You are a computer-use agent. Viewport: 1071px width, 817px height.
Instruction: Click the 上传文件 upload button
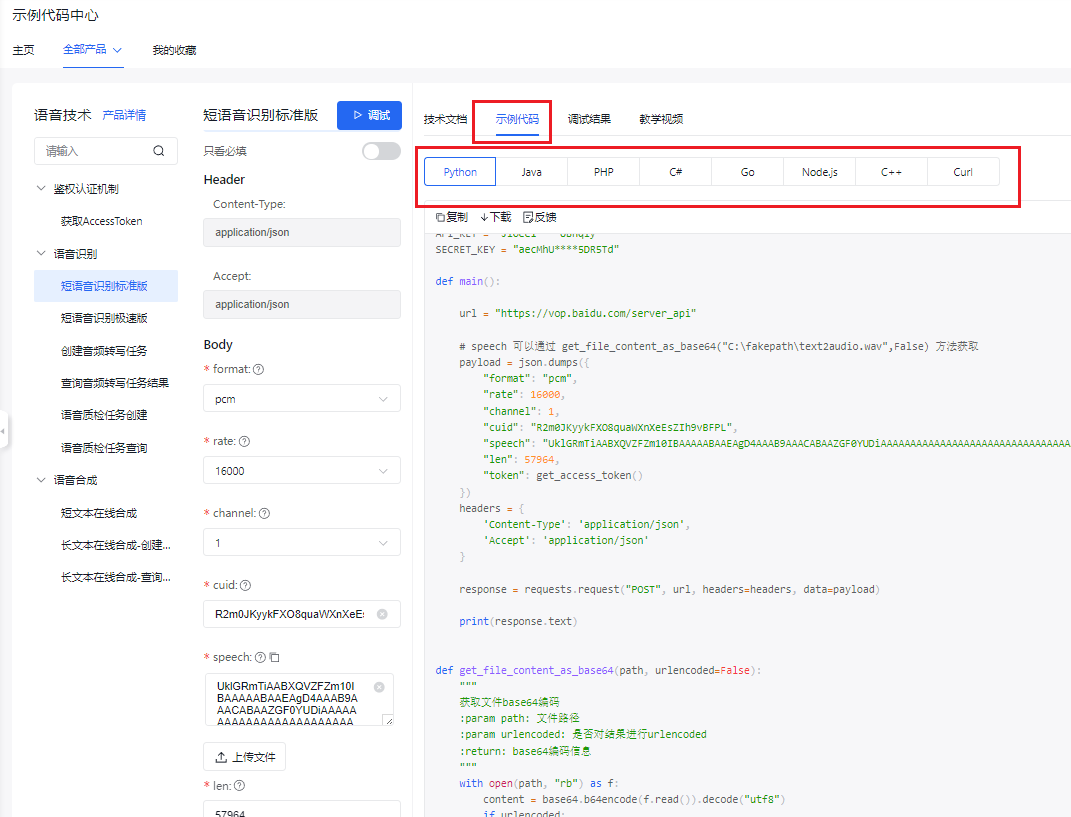tap(245, 757)
